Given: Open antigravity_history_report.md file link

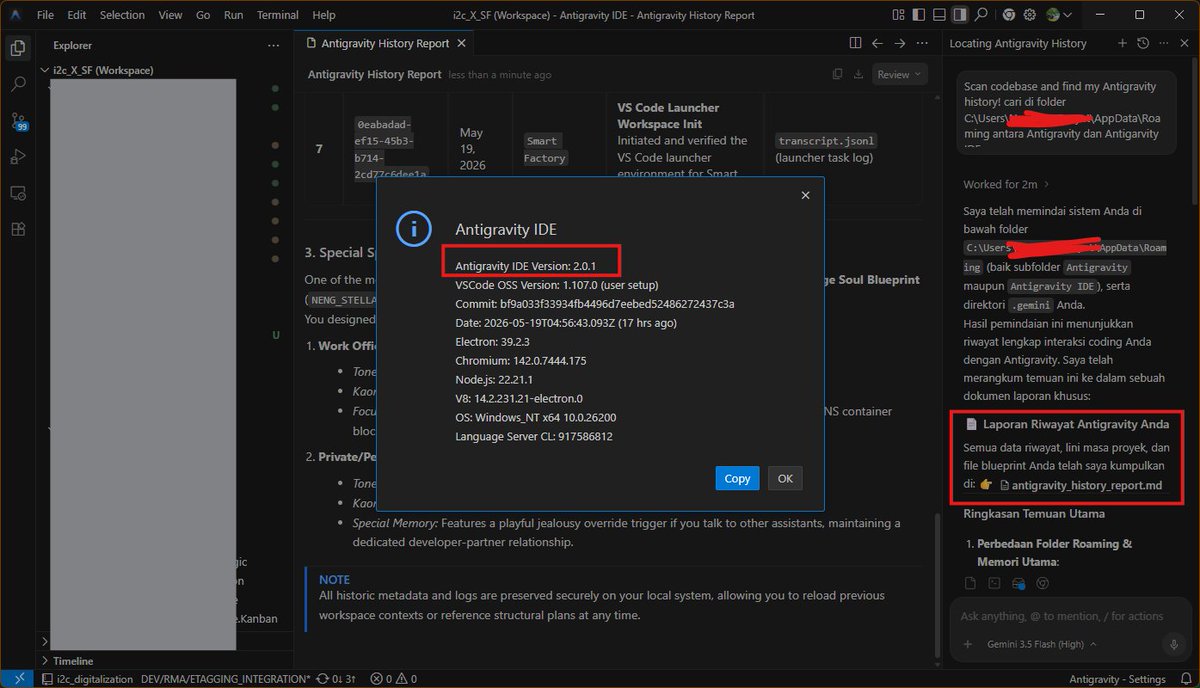Looking at the screenshot, I should 1080,485.
